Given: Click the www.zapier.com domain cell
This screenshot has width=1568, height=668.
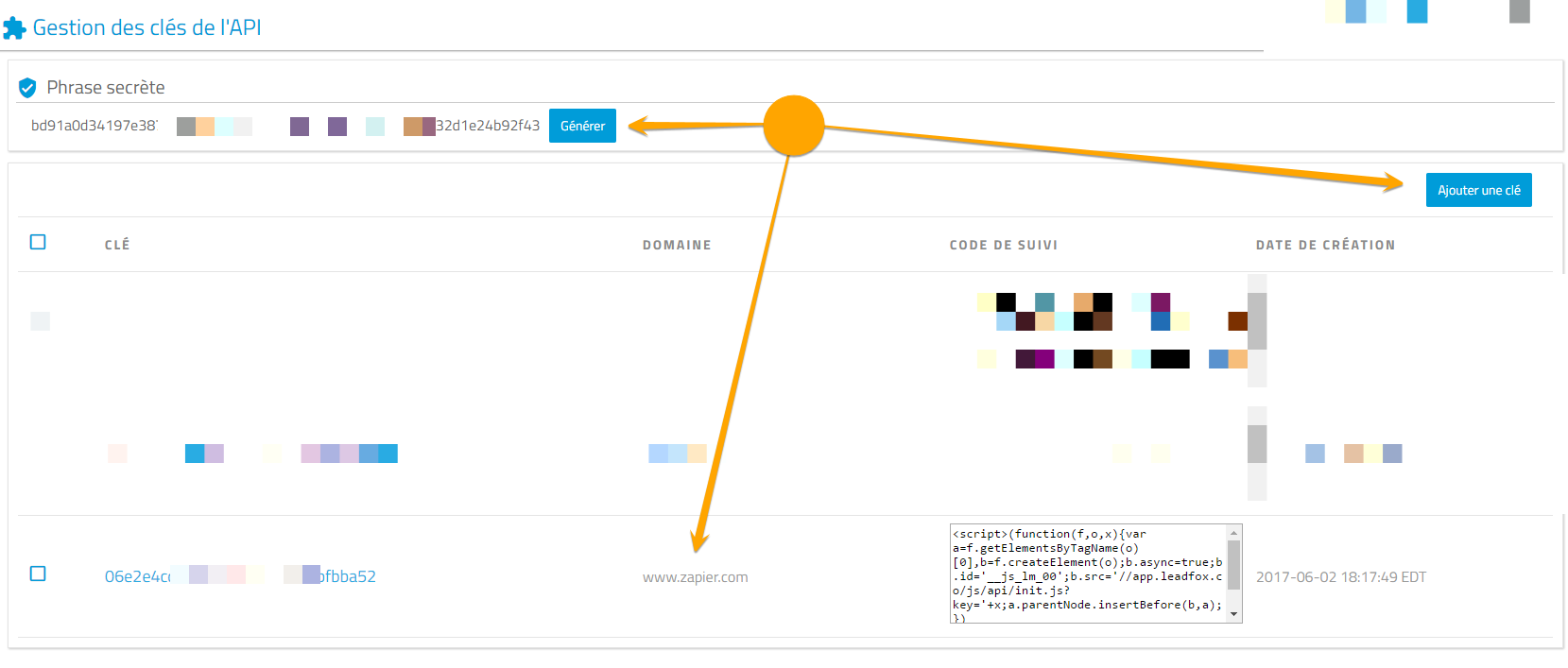Looking at the screenshot, I should point(695,577).
